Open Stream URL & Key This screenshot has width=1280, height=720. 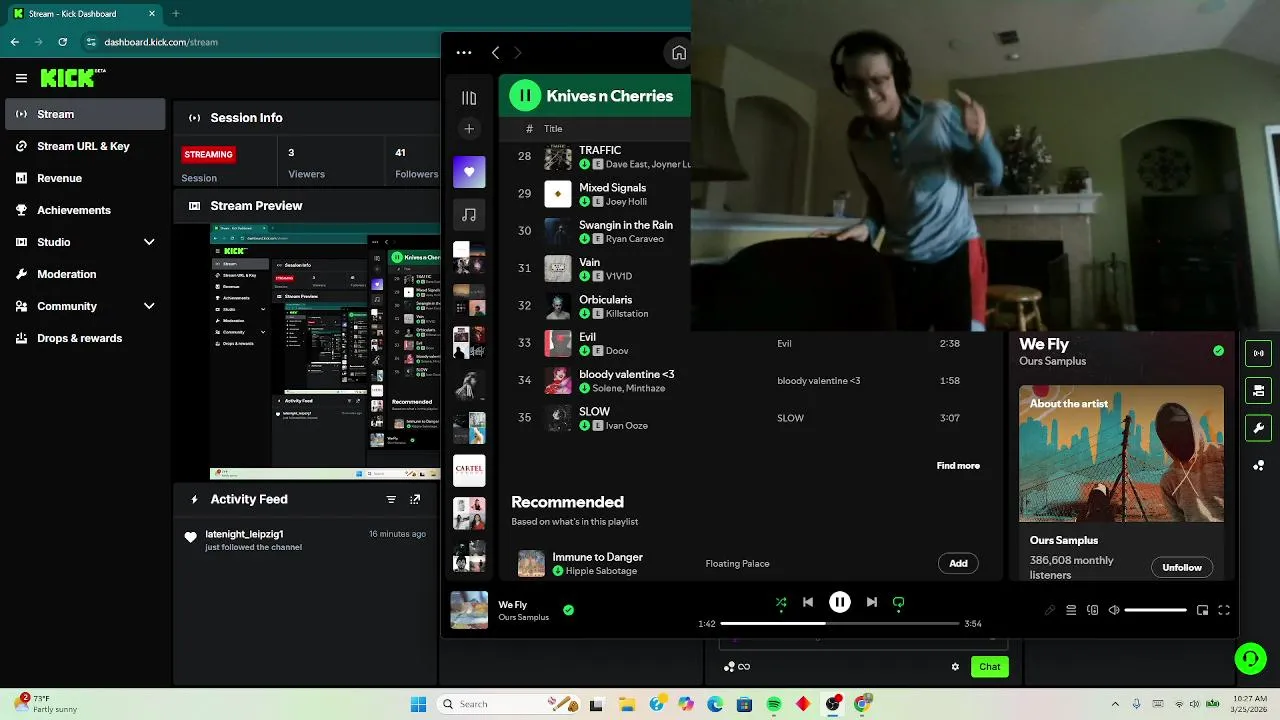(x=85, y=146)
